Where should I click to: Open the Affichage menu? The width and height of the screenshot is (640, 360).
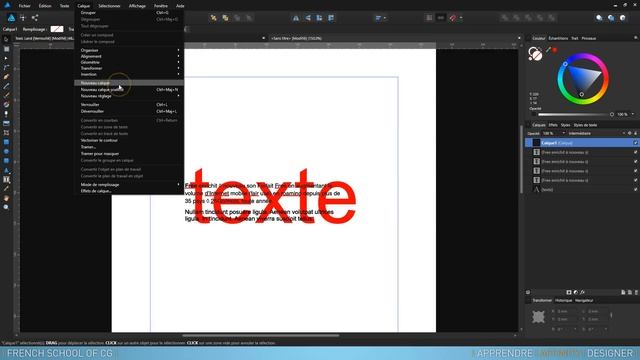point(137,6)
